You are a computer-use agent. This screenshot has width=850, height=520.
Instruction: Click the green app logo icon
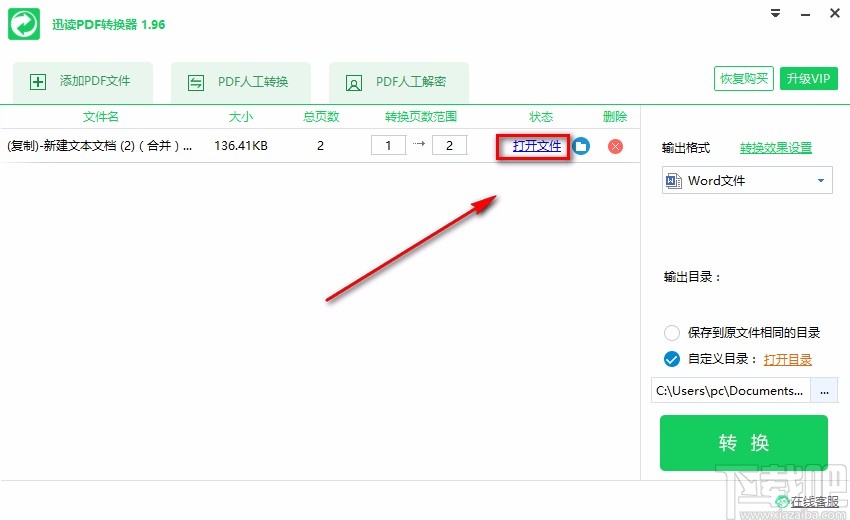(x=24, y=24)
